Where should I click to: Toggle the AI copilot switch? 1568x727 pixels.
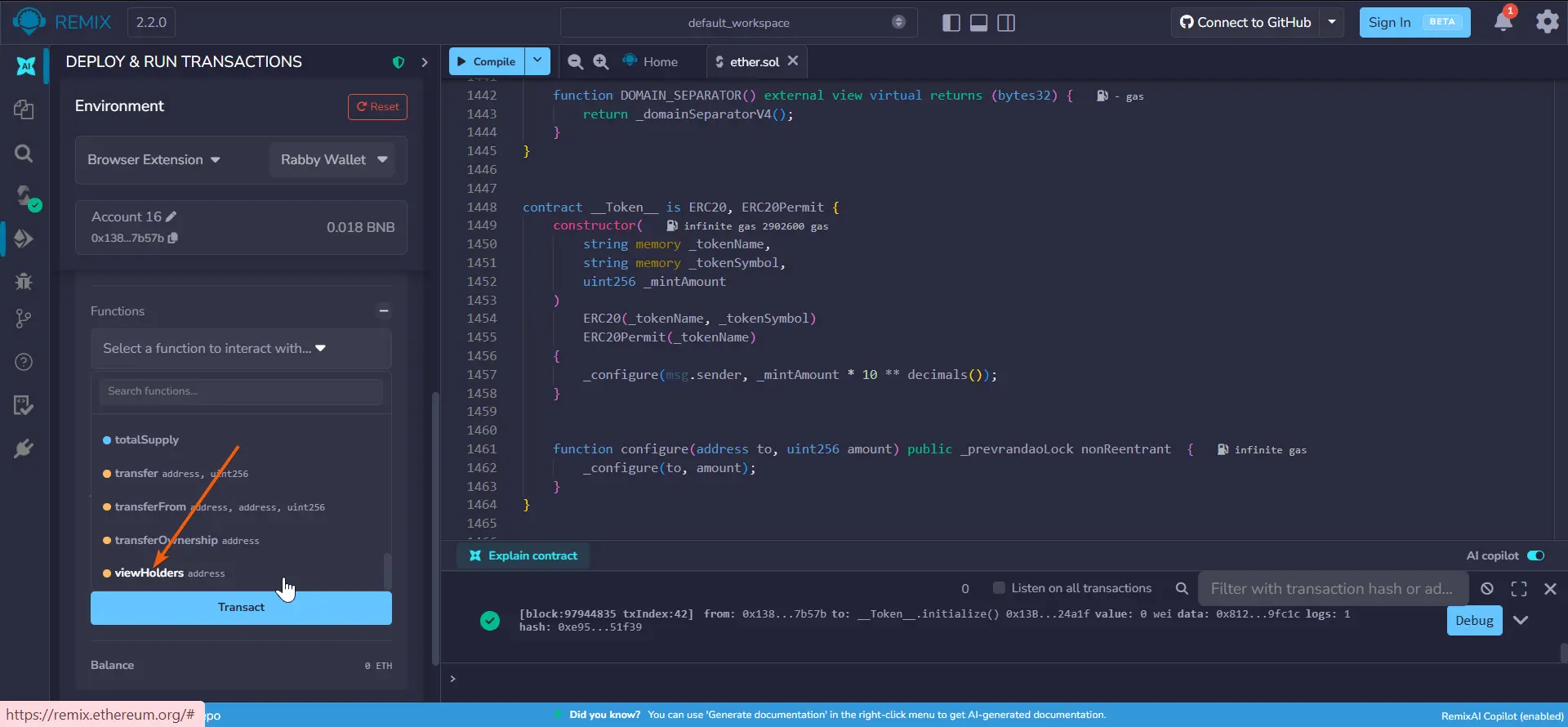tap(1535, 555)
